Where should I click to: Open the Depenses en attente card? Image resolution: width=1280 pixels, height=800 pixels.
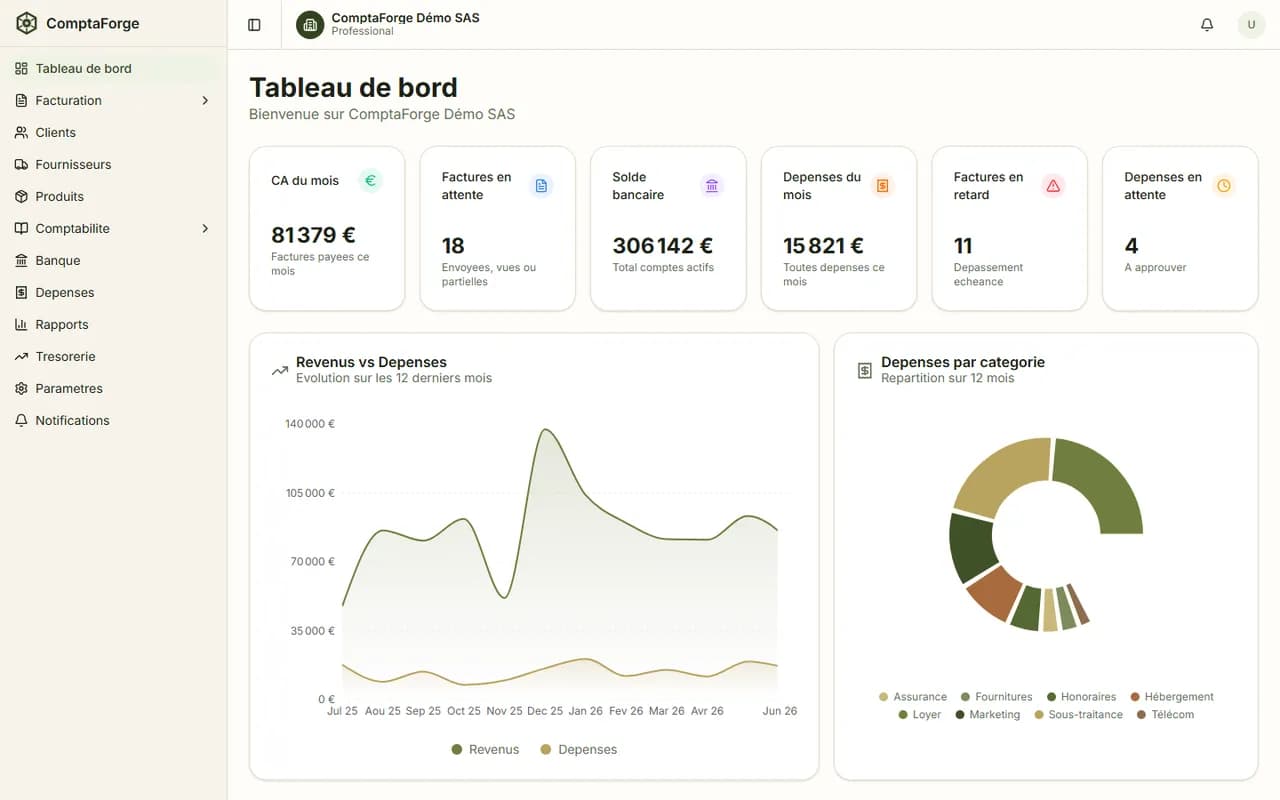click(1180, 229)
